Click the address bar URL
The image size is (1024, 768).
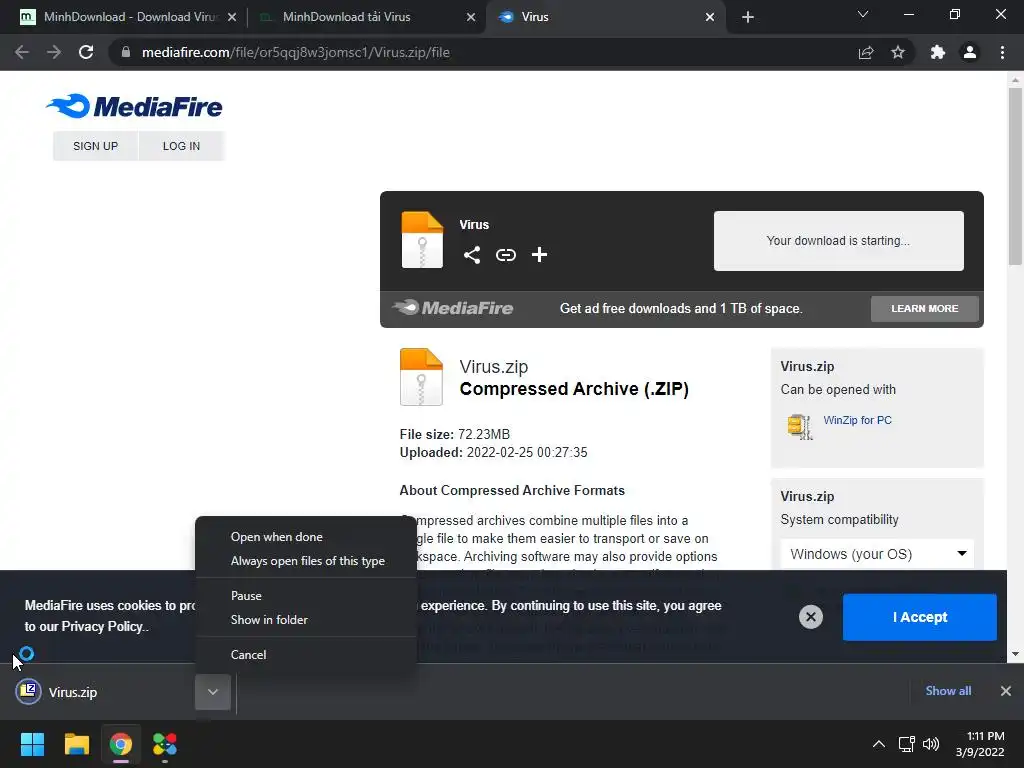296,52
